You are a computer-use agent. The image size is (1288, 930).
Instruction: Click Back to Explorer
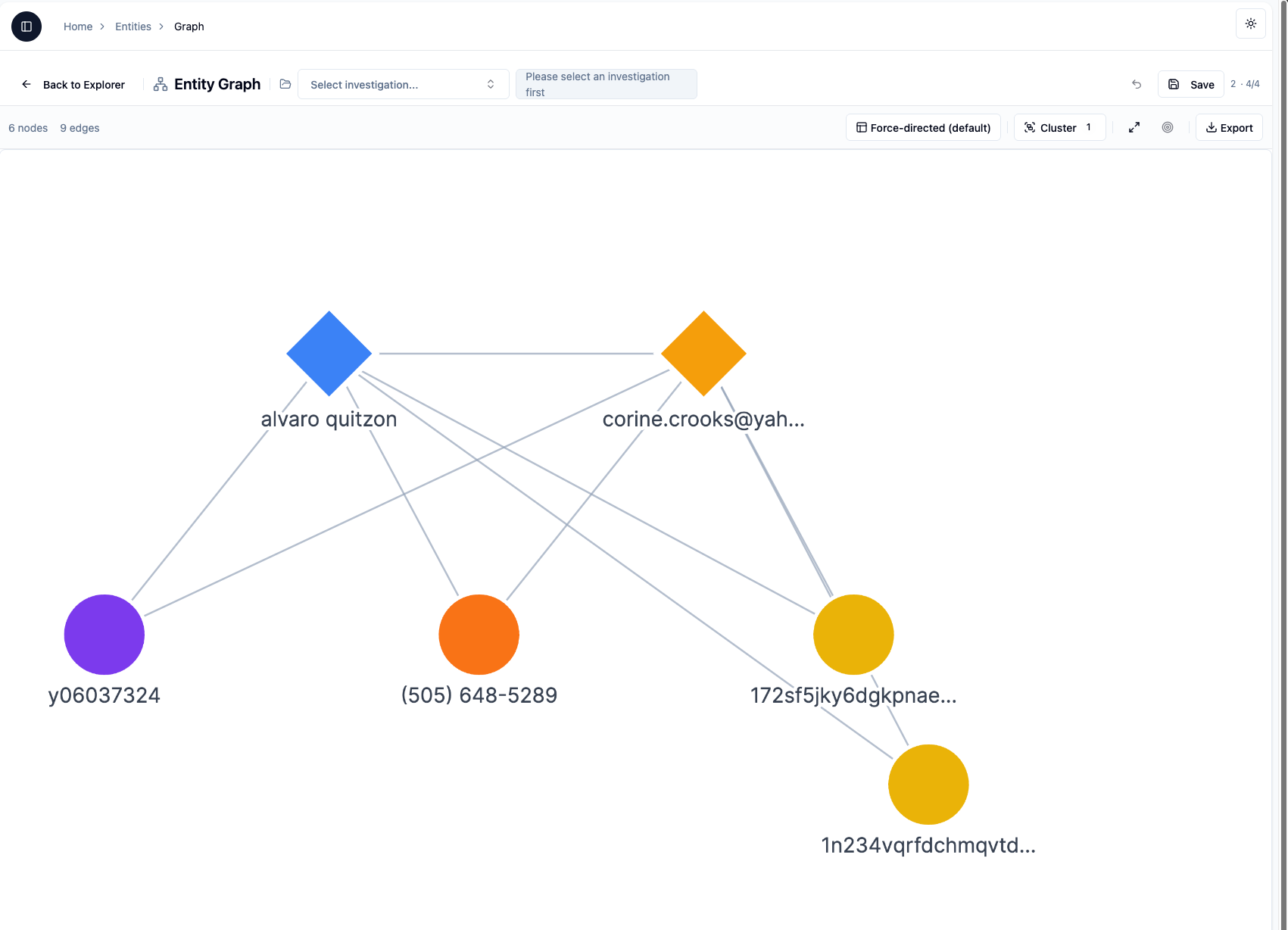click(x=83, y=84)
